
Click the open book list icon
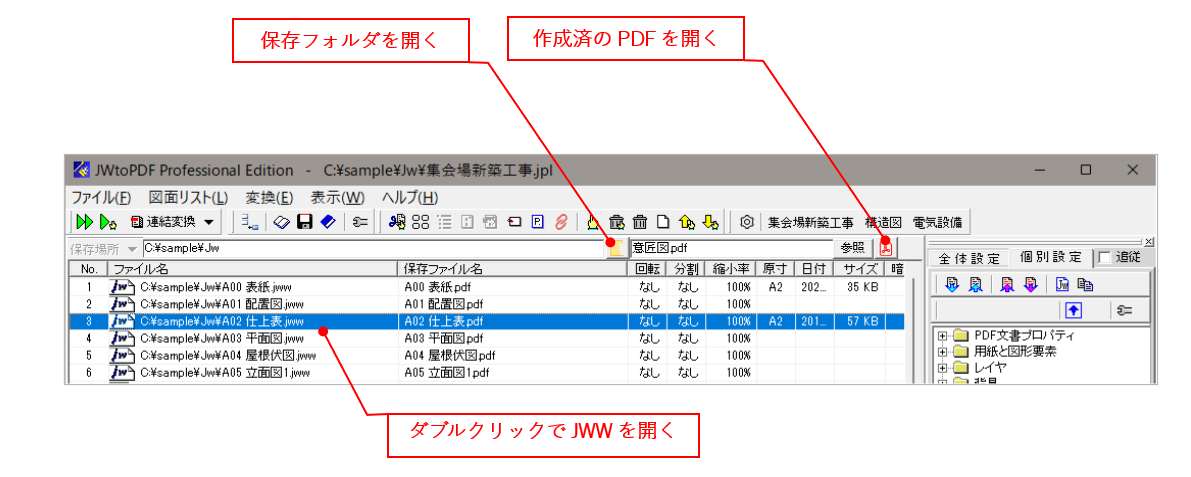pyautogui.click(x=282, y=222)
